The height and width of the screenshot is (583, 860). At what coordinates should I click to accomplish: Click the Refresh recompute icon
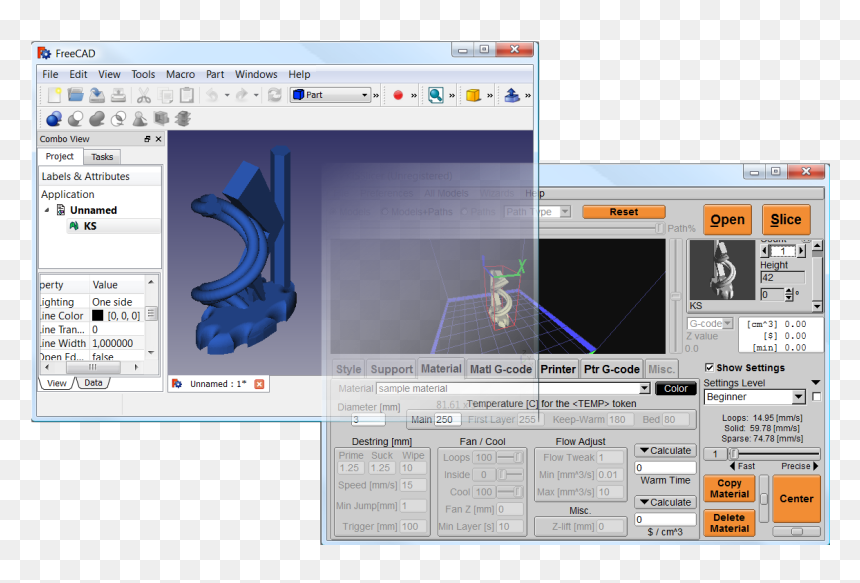click(x=274, y=95)
